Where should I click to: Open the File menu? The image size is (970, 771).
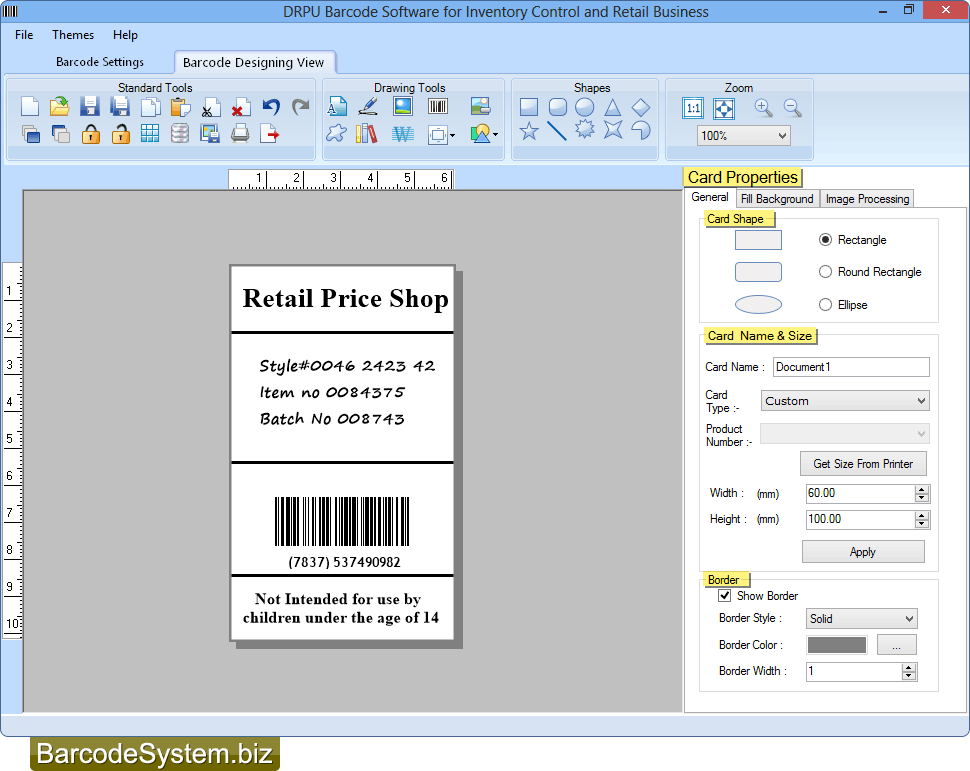(x=24, y=35)
